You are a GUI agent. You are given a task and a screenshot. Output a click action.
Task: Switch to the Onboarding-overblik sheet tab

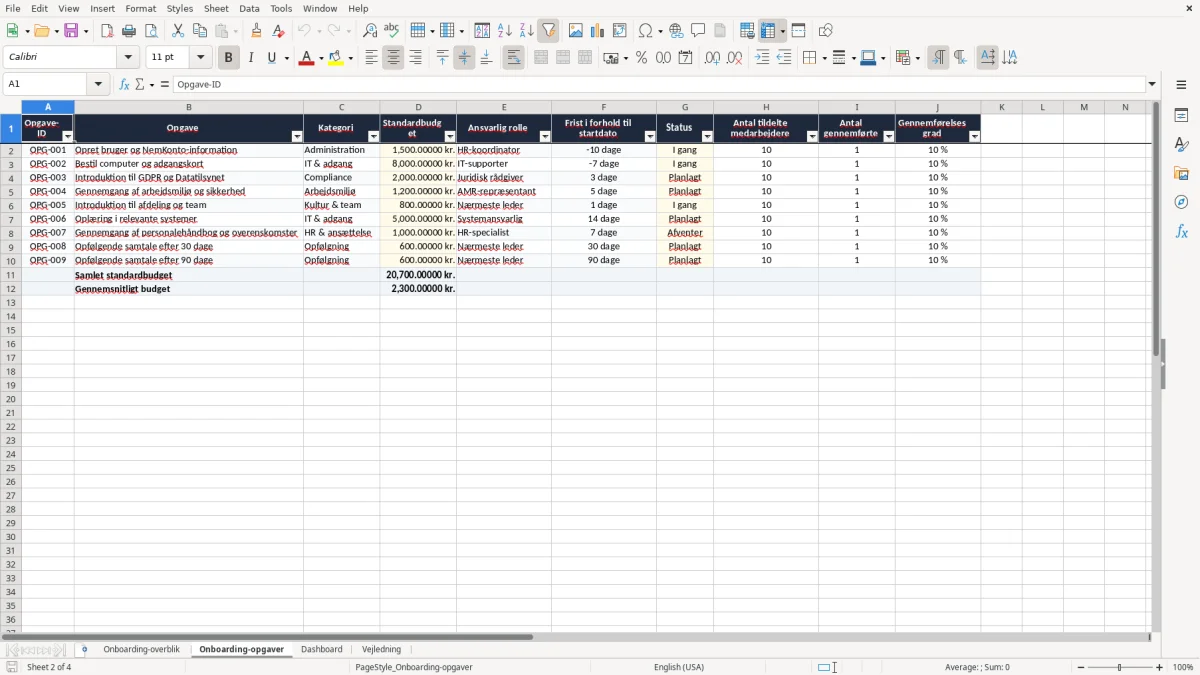[142, 650]
